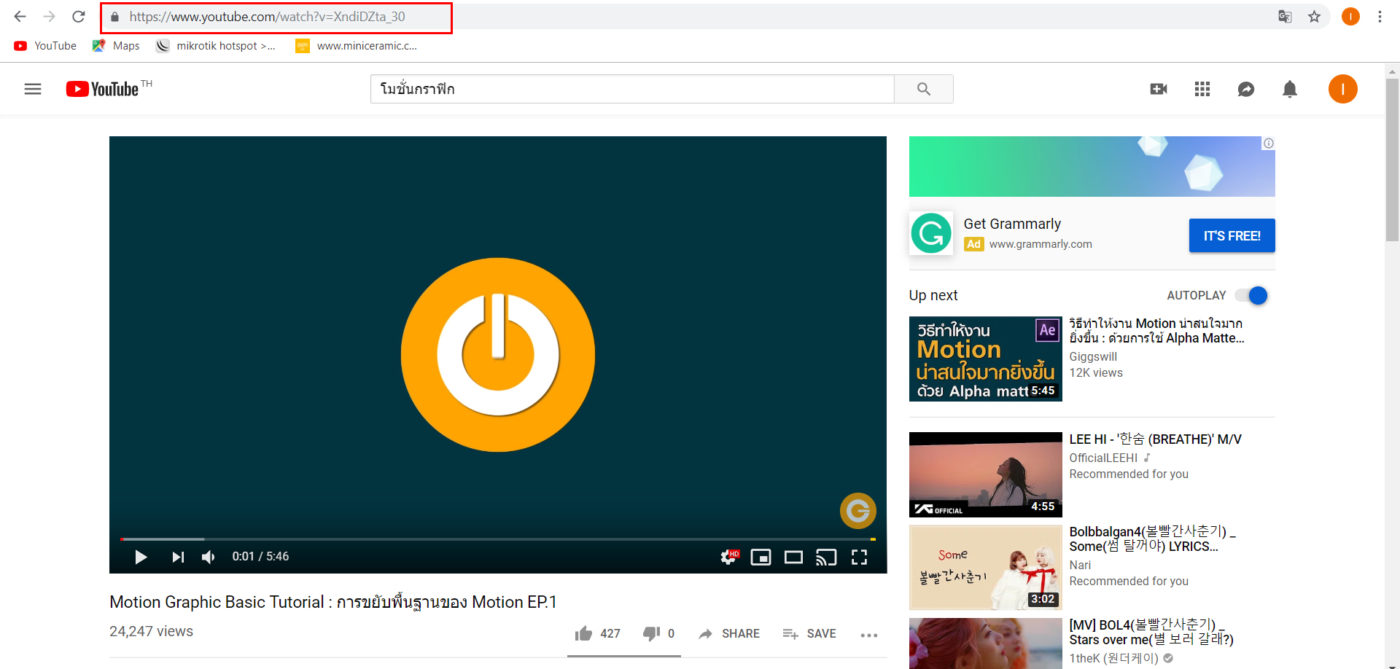Viewport: 1400px width, 669px height.
Task: Click the search magnifier button
Action: (923, 89)
